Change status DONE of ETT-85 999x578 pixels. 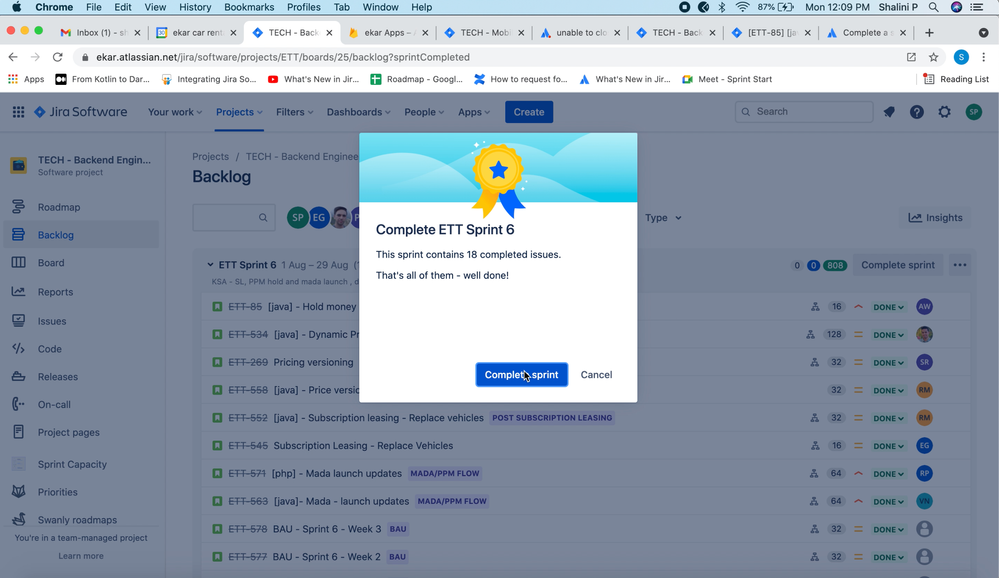point(888,307)
